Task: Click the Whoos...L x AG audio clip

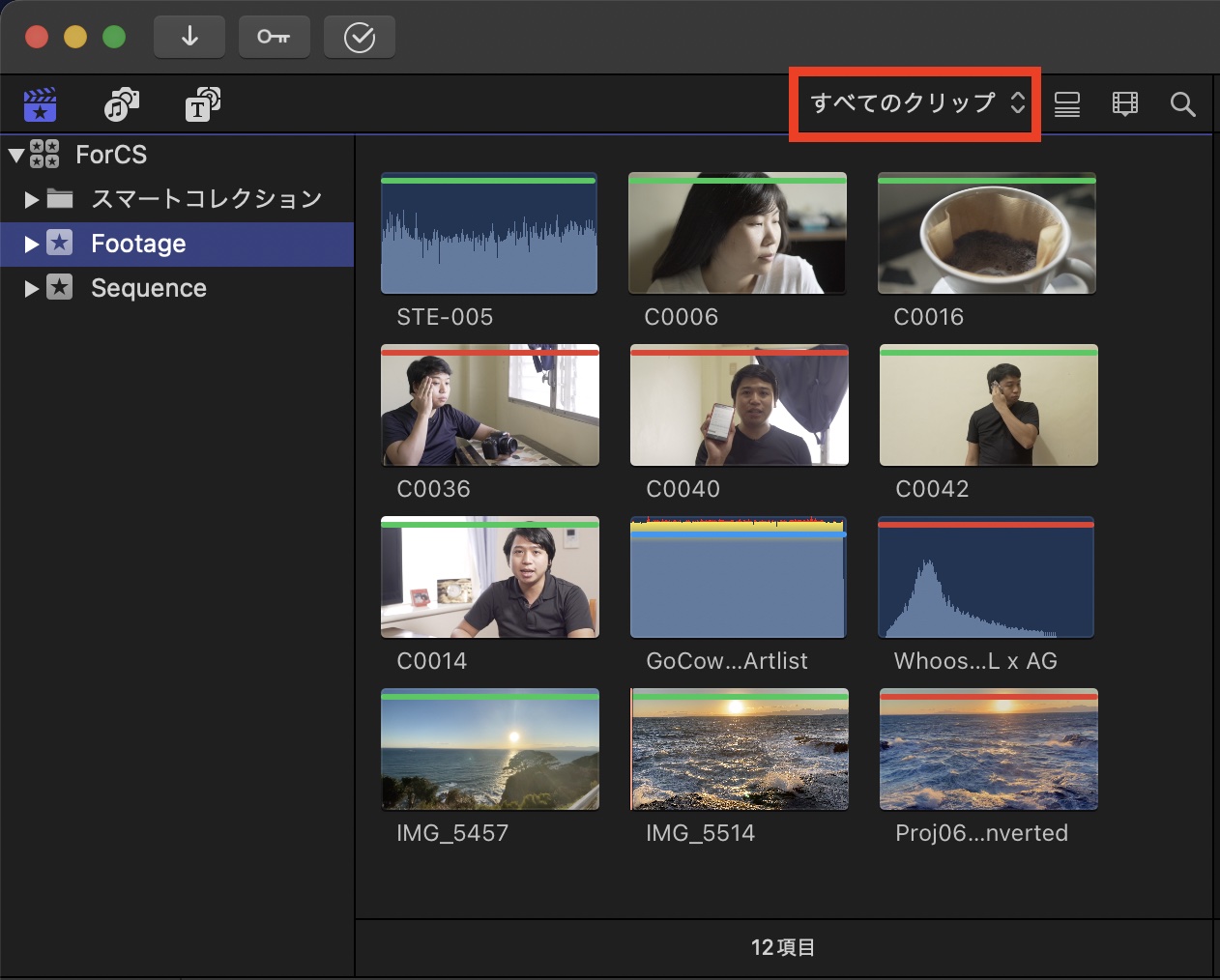Action: pyautogui.click(x=986, y=579)
